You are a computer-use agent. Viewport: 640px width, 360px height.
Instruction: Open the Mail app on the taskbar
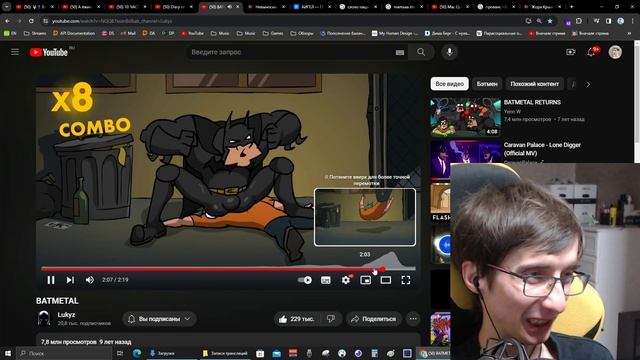click(277, 353)
